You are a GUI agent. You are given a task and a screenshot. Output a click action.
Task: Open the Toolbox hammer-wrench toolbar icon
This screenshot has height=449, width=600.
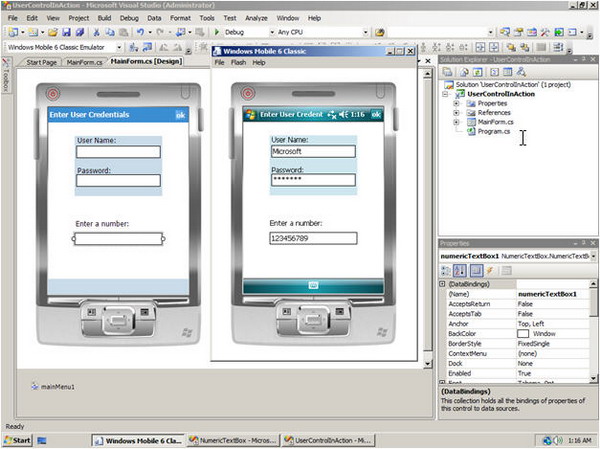coord(545,32)
